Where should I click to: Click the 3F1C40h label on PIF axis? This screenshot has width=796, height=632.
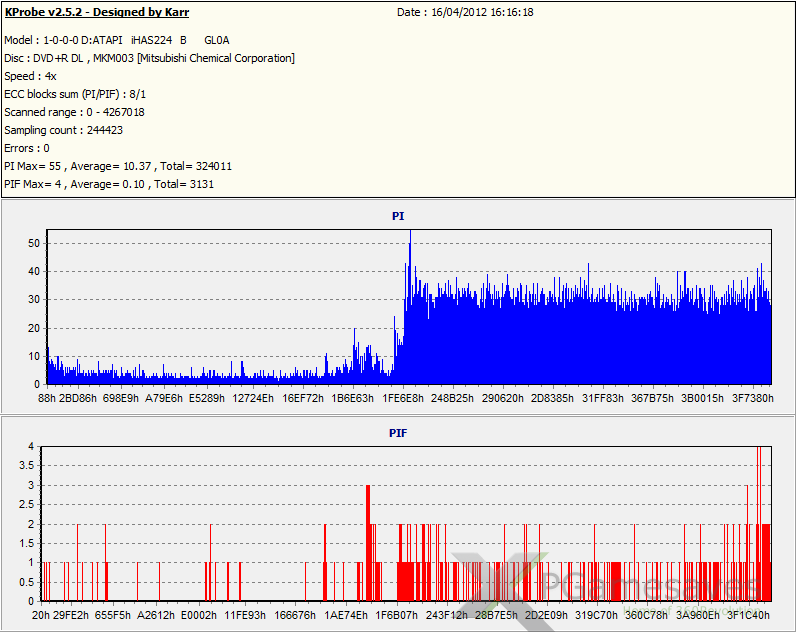[x=748, y=615]
